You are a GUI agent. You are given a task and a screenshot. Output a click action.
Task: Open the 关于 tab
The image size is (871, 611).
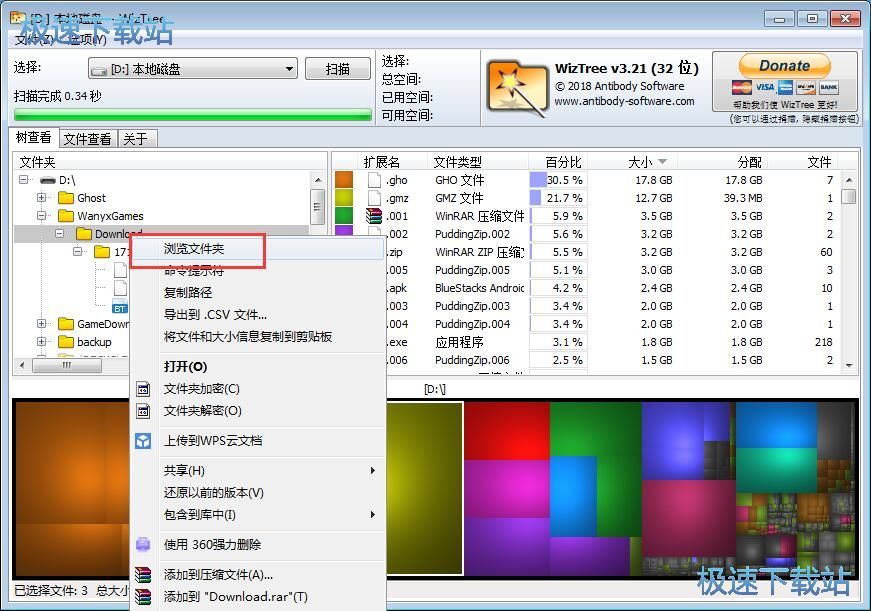click(x=135, y=139)
